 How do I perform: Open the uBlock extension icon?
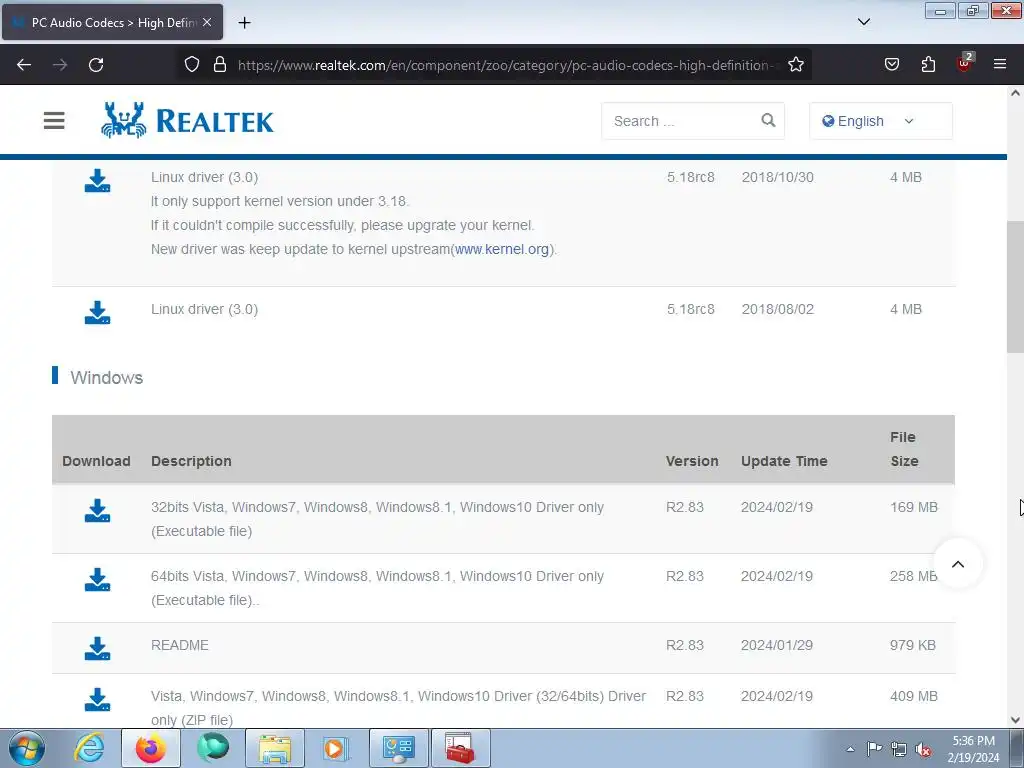click(965, 63)
